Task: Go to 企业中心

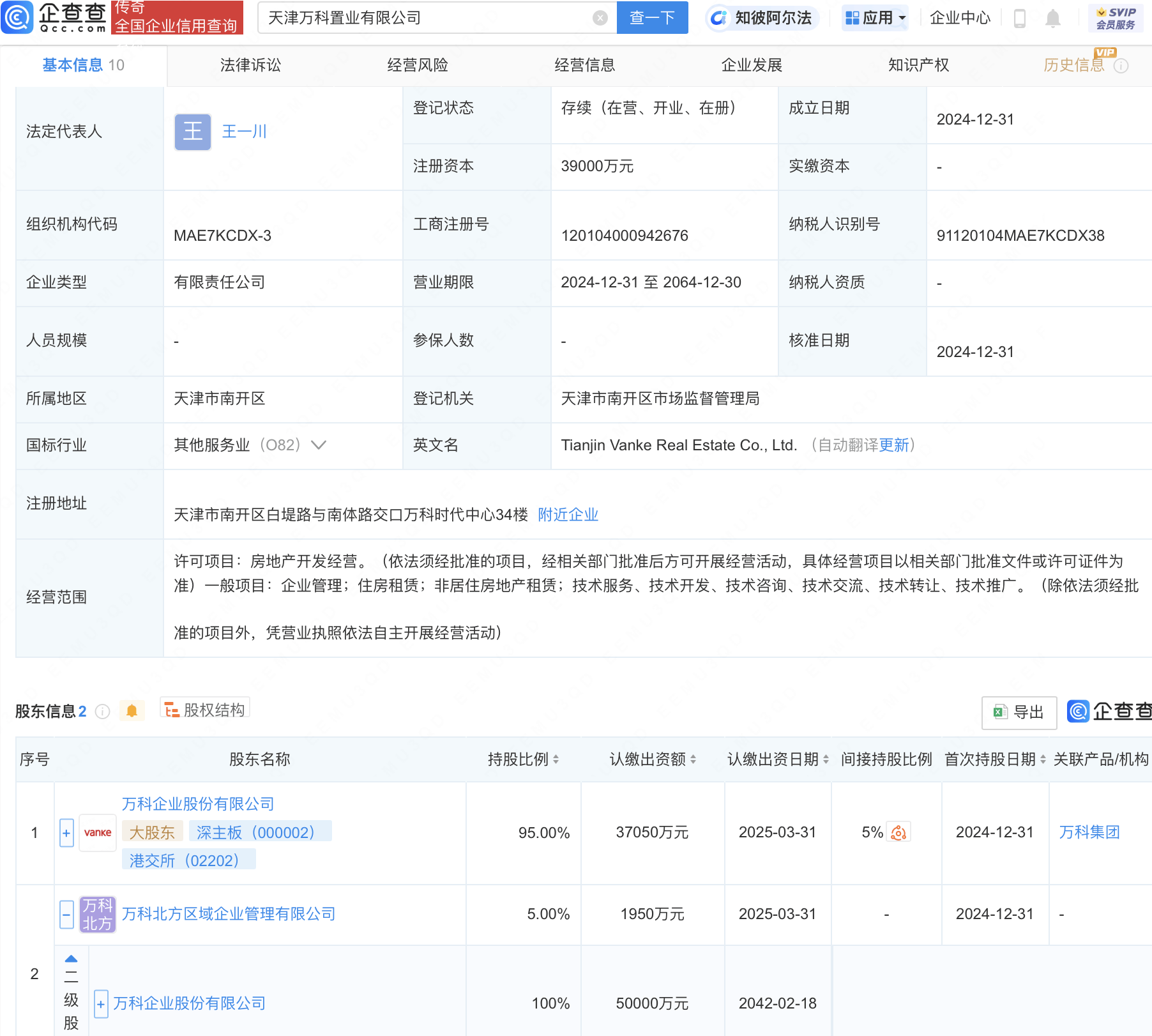Action: [959, 18]
